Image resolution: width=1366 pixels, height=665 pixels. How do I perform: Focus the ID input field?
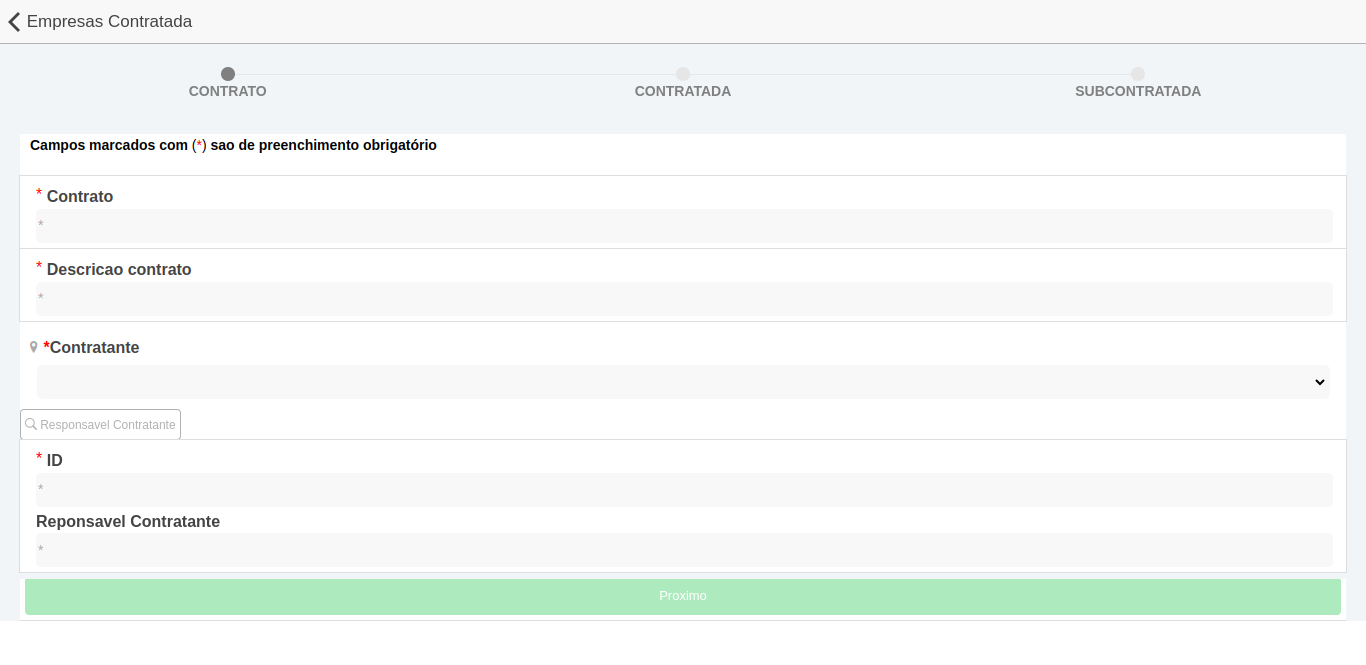684,490
